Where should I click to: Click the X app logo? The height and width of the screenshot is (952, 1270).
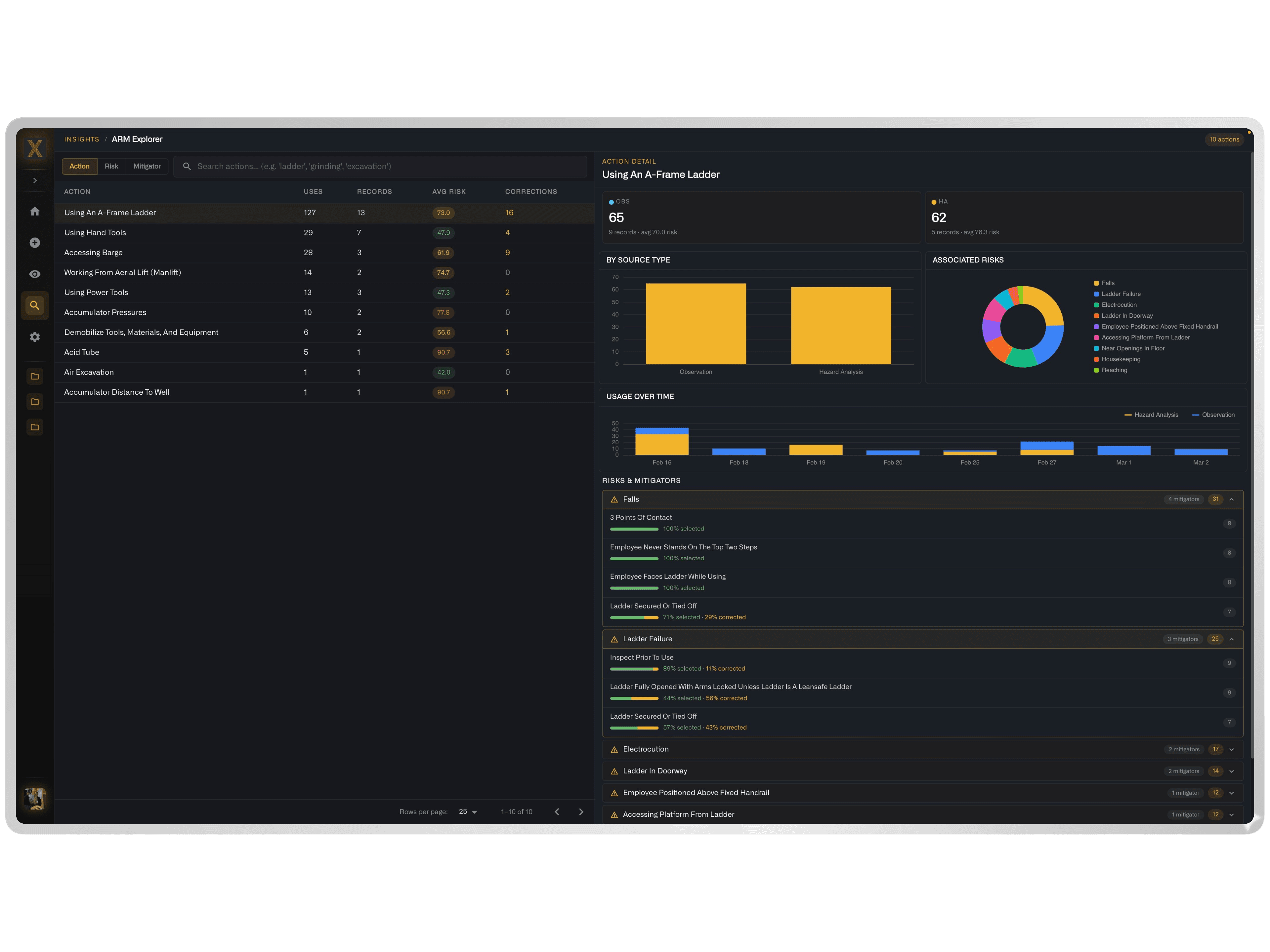click(x=35, y=148)
